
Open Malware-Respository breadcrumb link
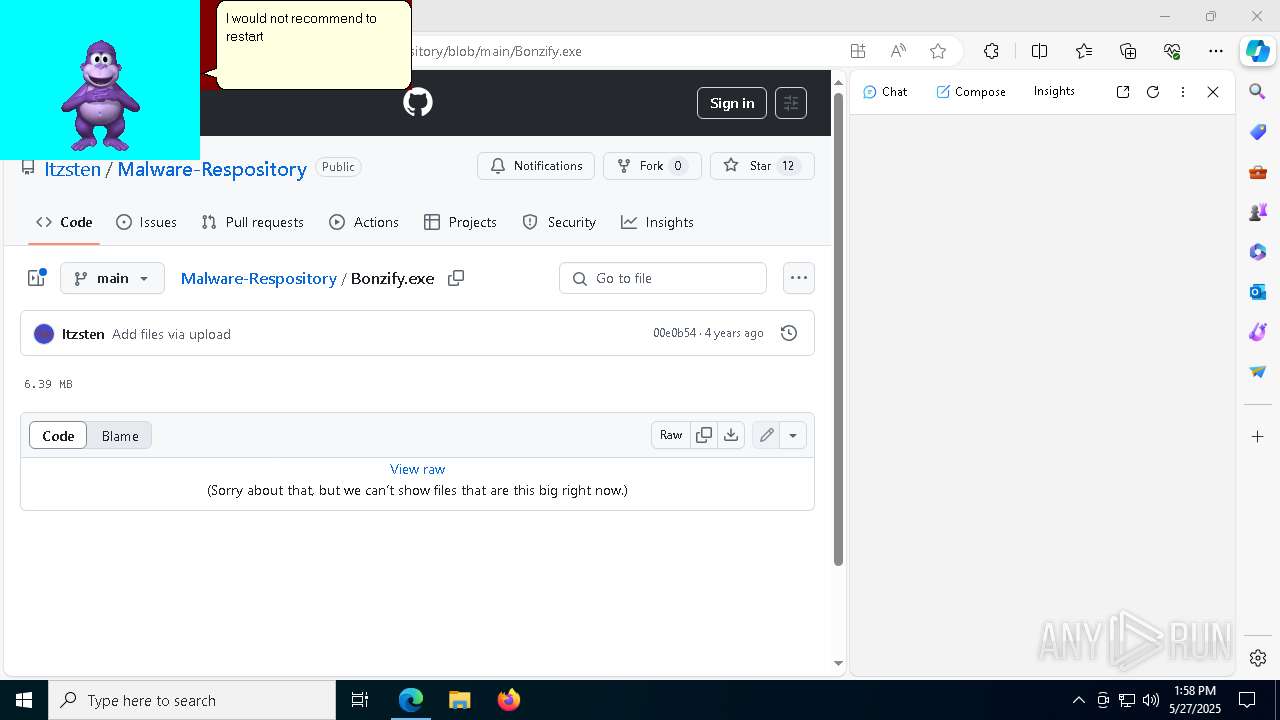click(x=258, y=278)
